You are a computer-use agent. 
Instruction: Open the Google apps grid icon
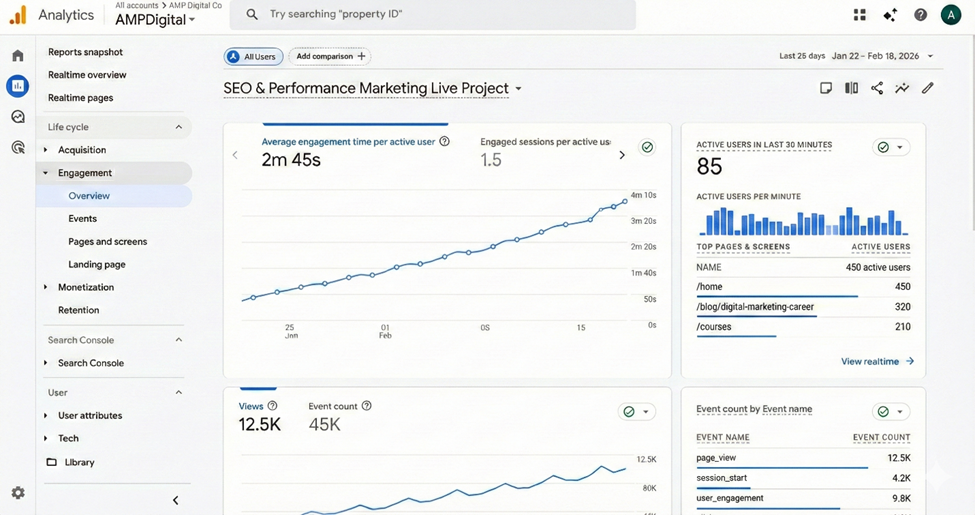click(859, 15)
